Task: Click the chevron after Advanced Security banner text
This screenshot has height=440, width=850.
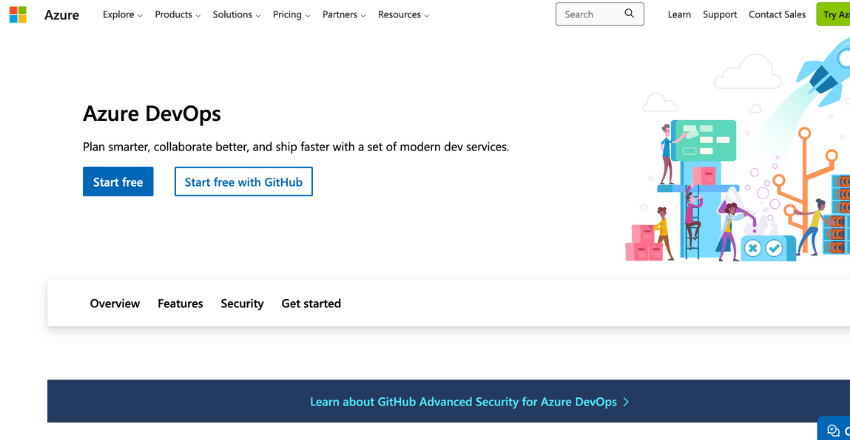Action: [x=626, y=402]
